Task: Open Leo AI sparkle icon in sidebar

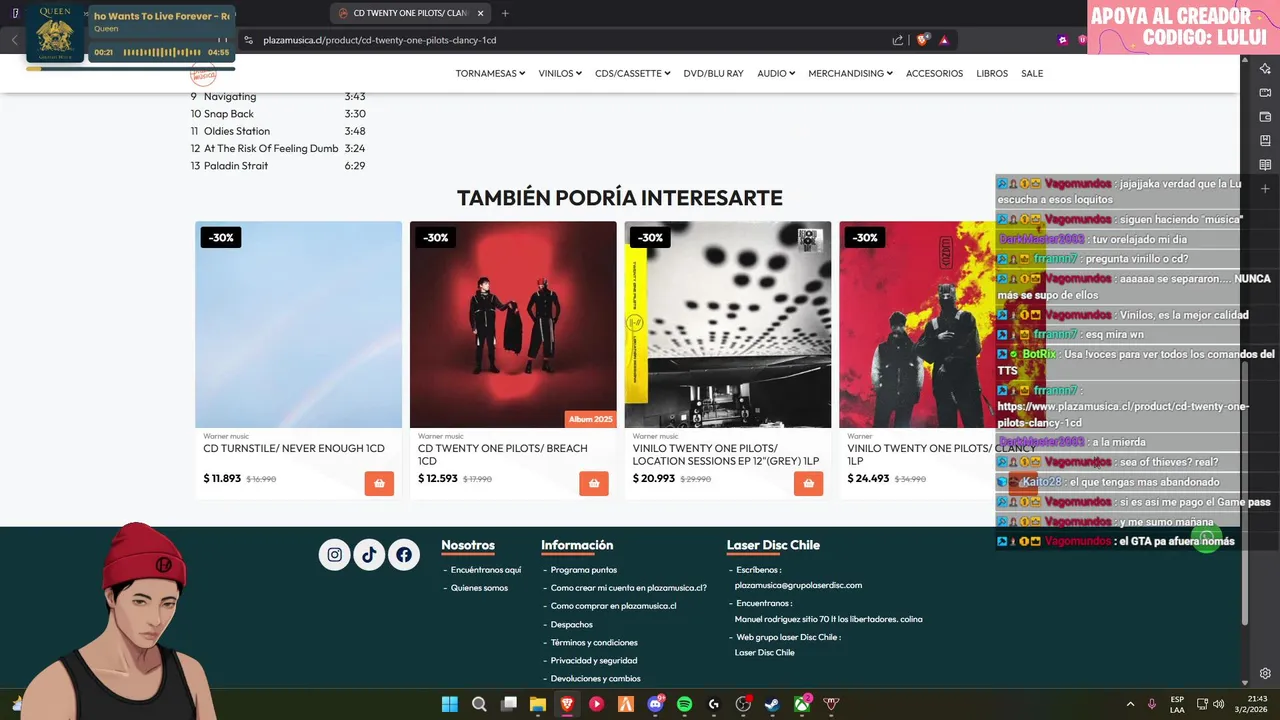Action: coord(1265,68)
